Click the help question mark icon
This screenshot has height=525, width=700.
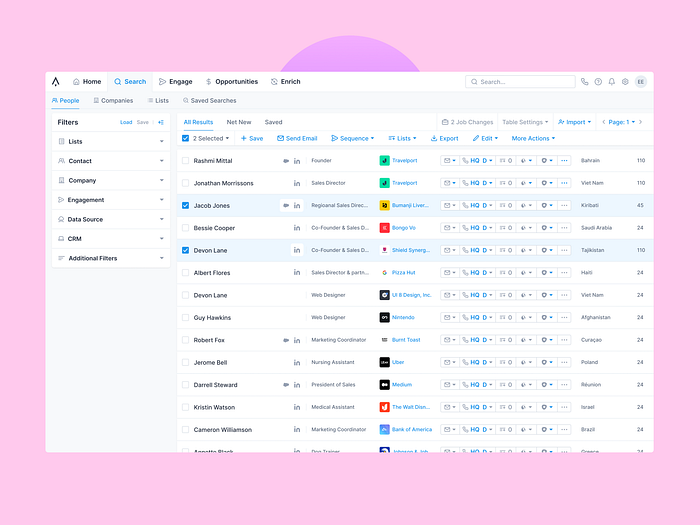pyautogui.click(x=598, y=82)
